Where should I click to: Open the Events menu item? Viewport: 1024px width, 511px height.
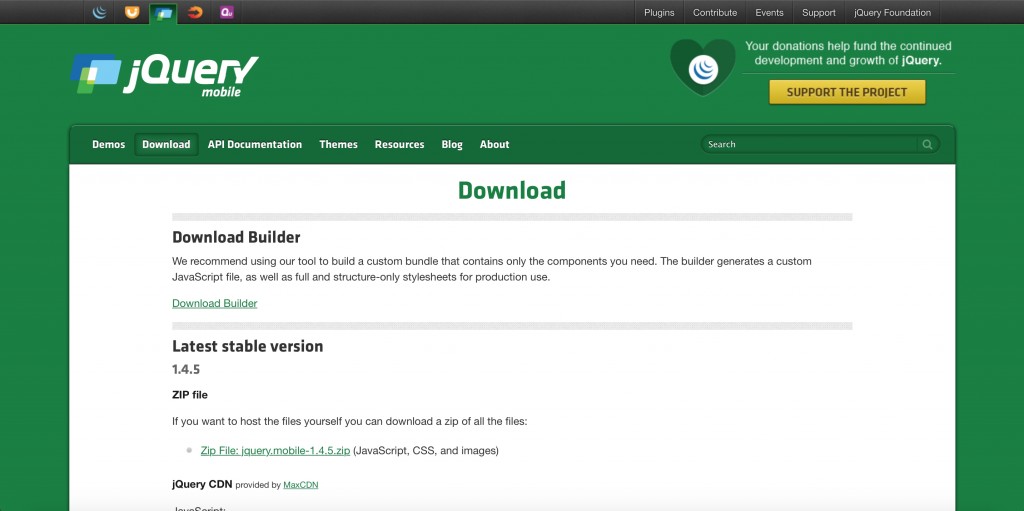[x=769, y=12]
